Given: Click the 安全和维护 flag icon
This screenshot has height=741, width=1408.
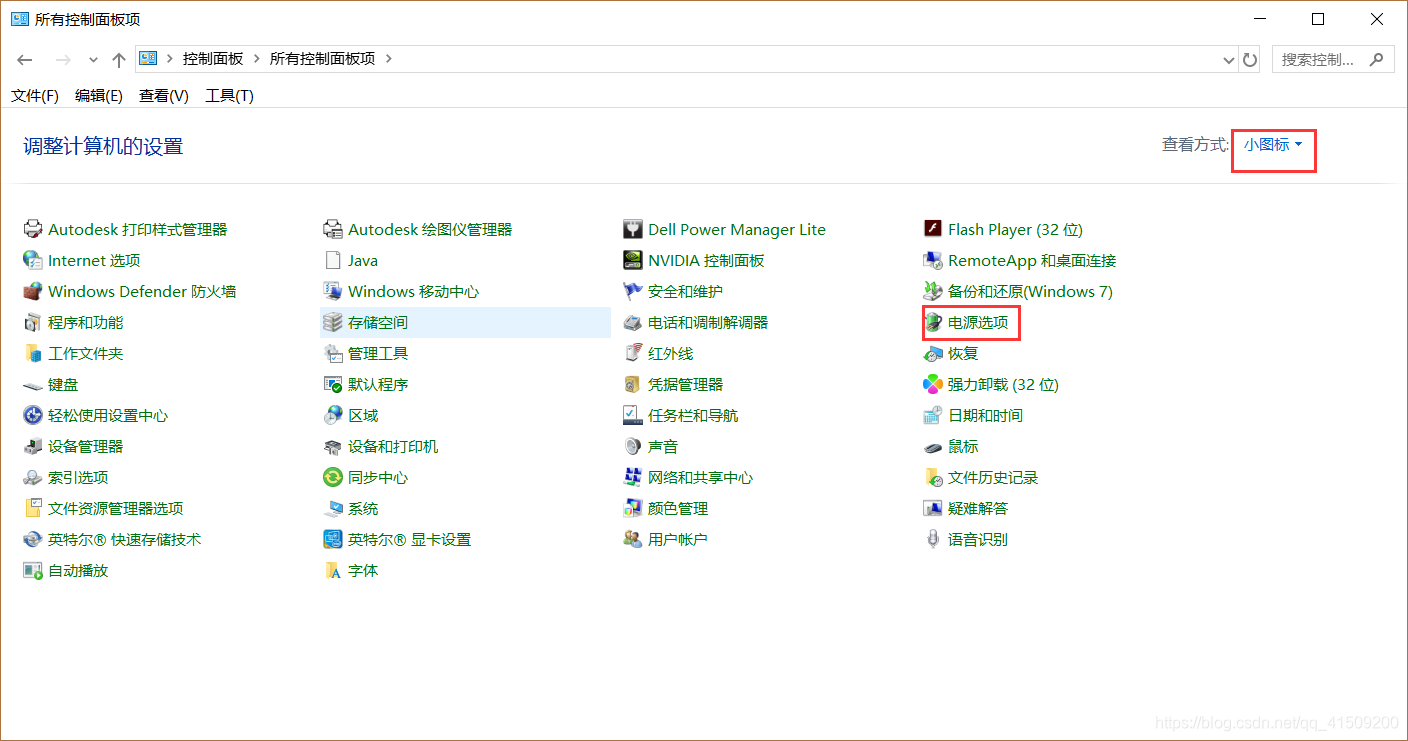Looking at the screenshot, I should 632,291.
